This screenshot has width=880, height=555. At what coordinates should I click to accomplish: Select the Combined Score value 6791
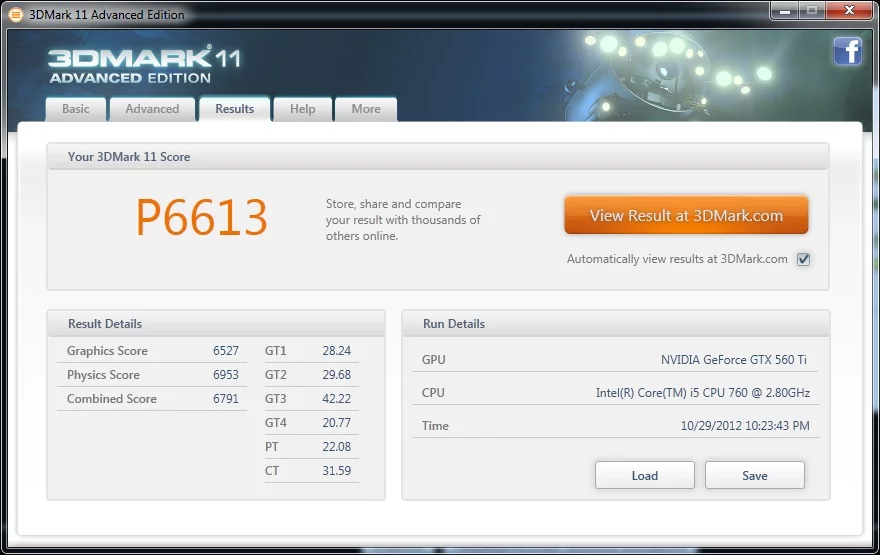pos(226,399)
